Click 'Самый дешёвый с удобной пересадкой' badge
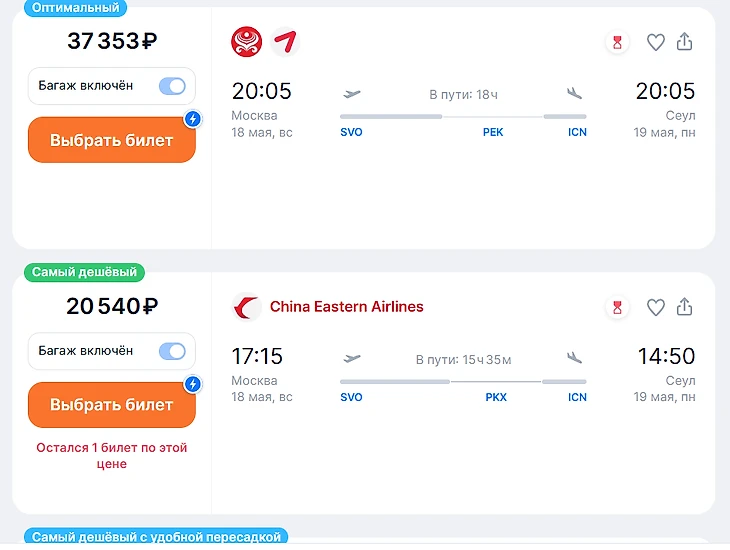730x550 pixels. 156,537
